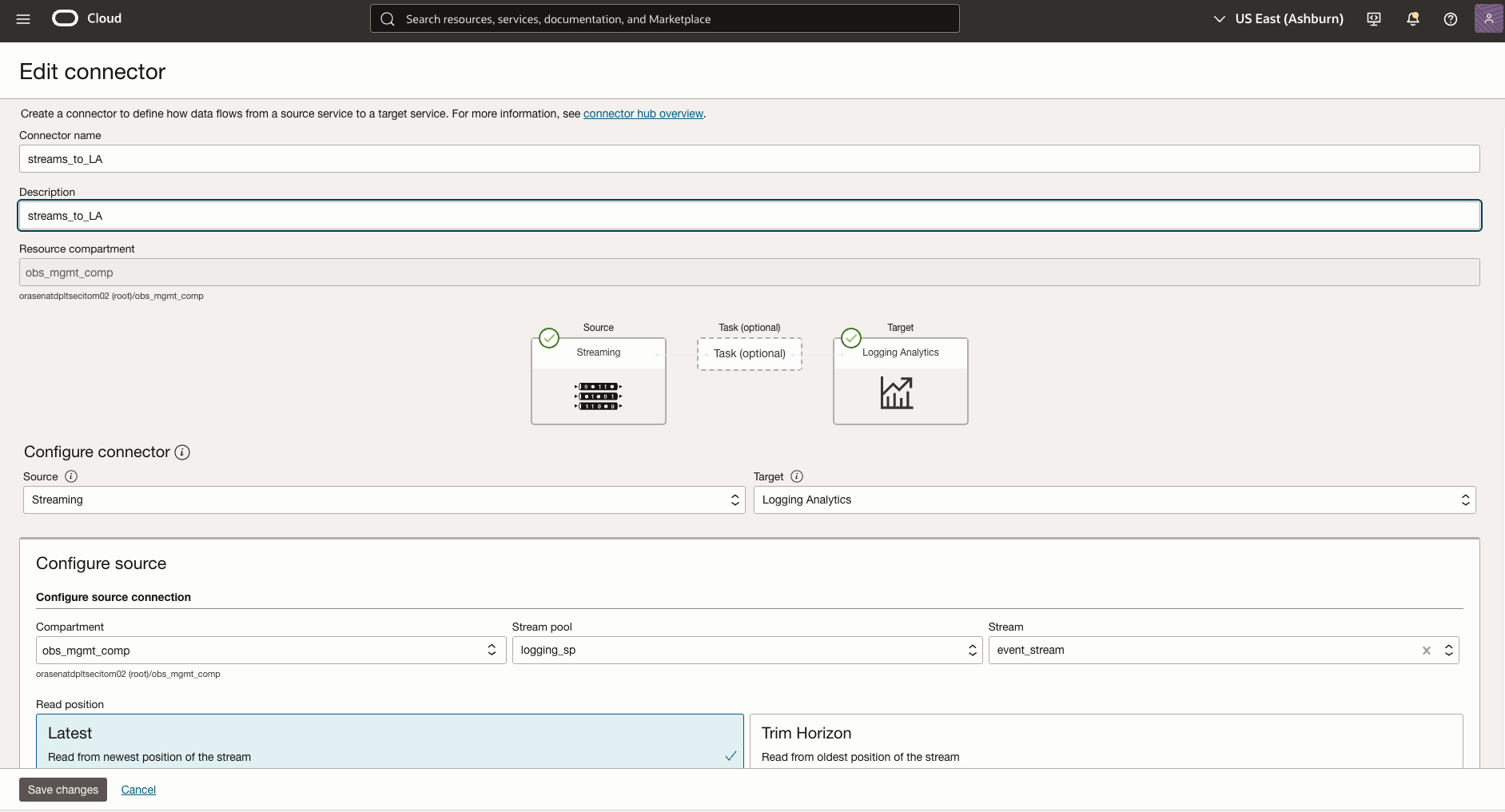Open Cloud Shell from the top bar
This screenshot has width=1505, height=812.
[1373, 18]
